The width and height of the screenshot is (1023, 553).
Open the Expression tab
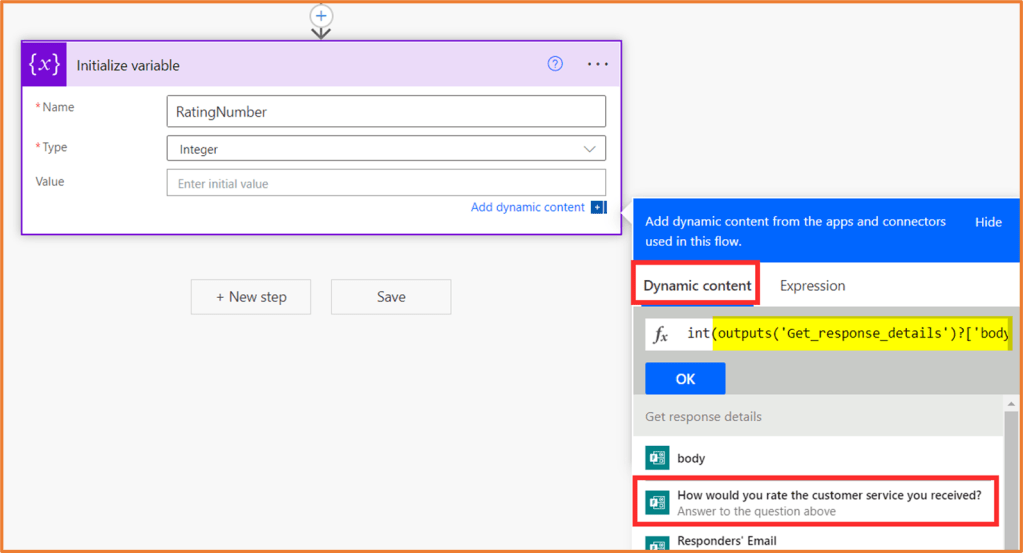(x=812, y=286)
